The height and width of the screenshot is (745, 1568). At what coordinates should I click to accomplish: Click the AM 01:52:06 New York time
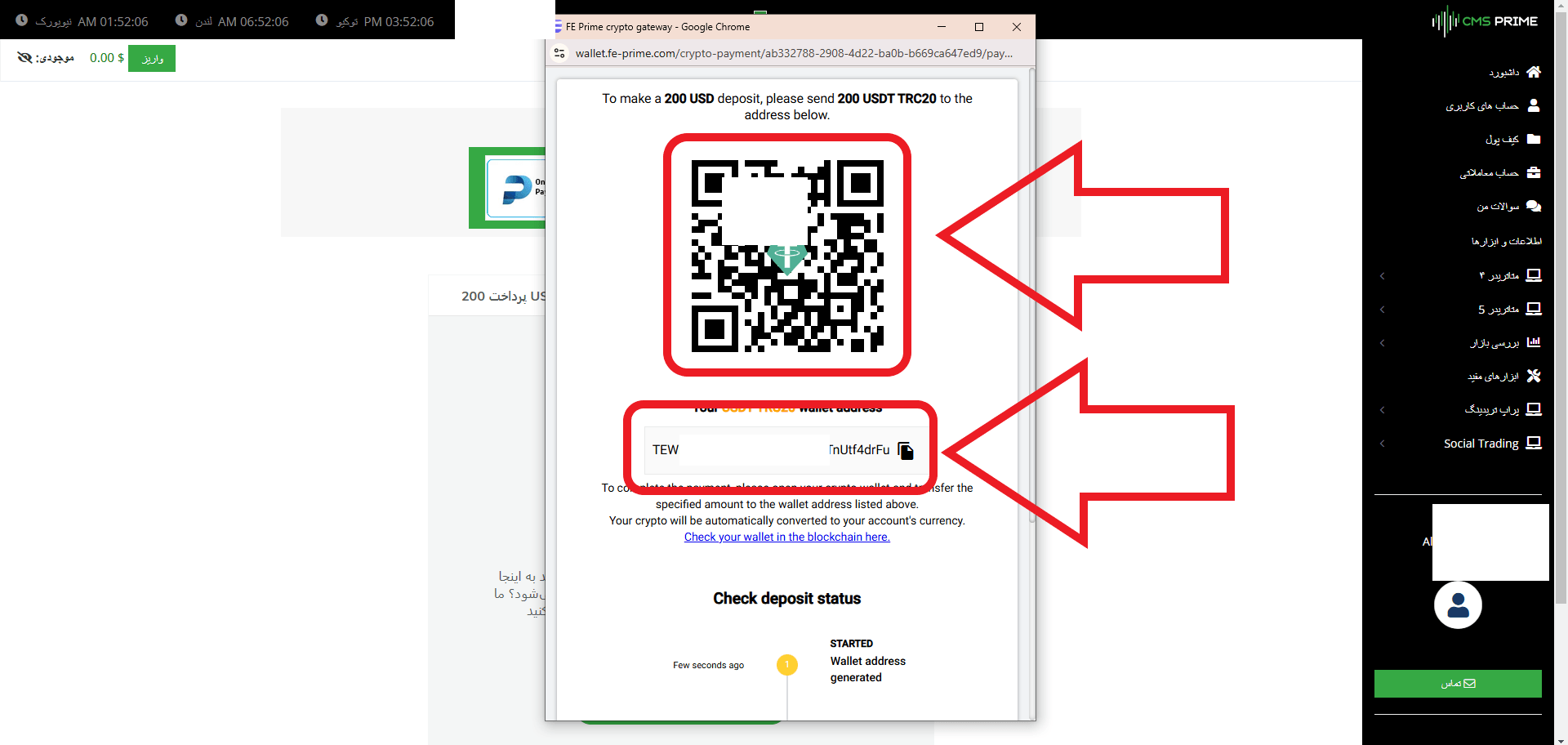113,21
